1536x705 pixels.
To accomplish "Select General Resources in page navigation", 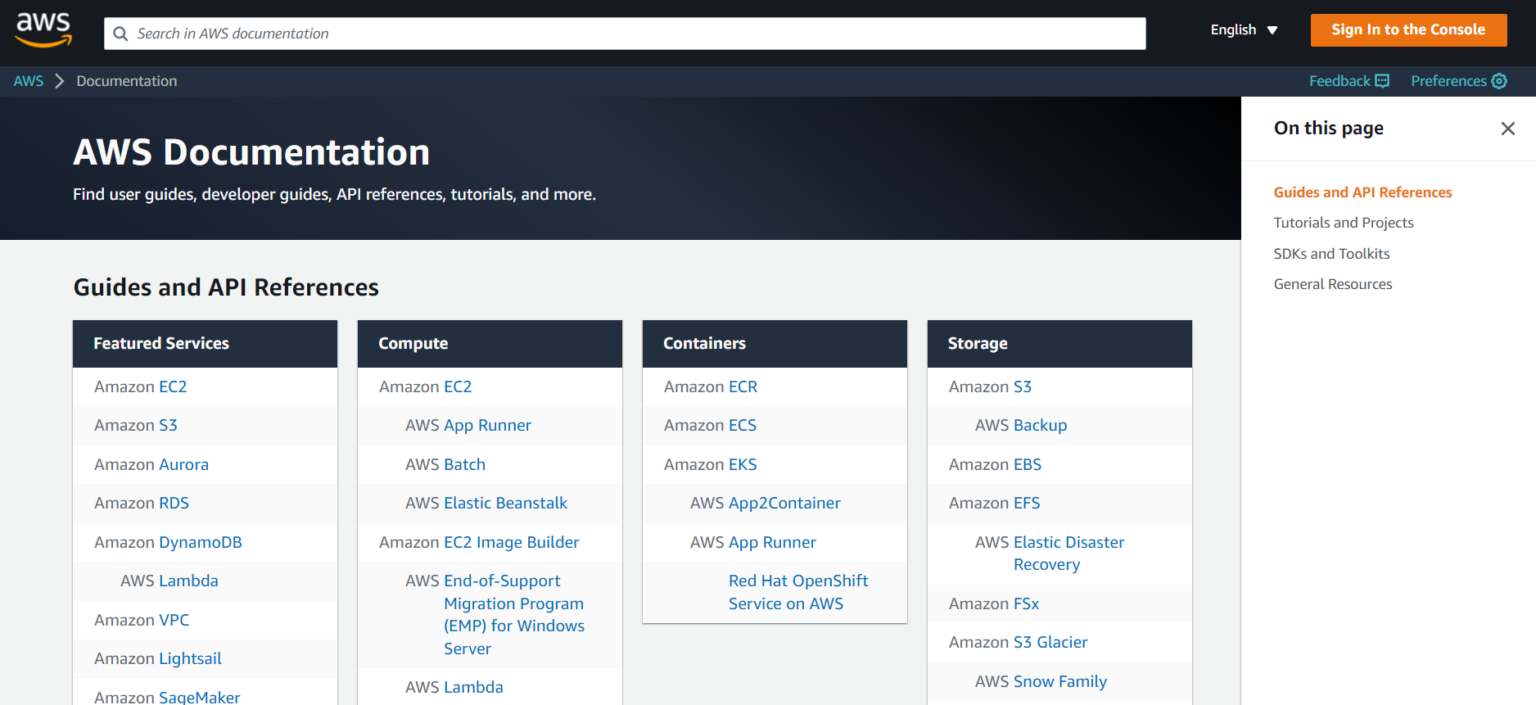I will [x=1332, y=284].
